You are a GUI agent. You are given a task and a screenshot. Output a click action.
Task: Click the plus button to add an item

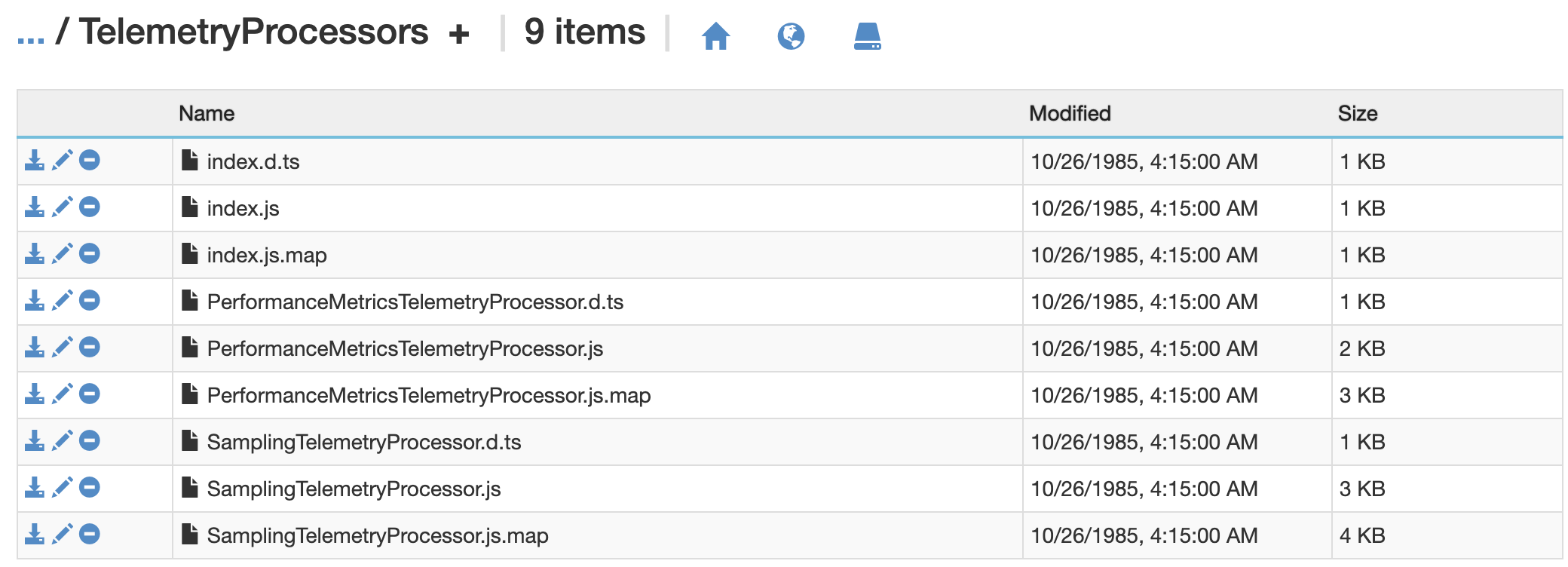(x=459, y=32)
